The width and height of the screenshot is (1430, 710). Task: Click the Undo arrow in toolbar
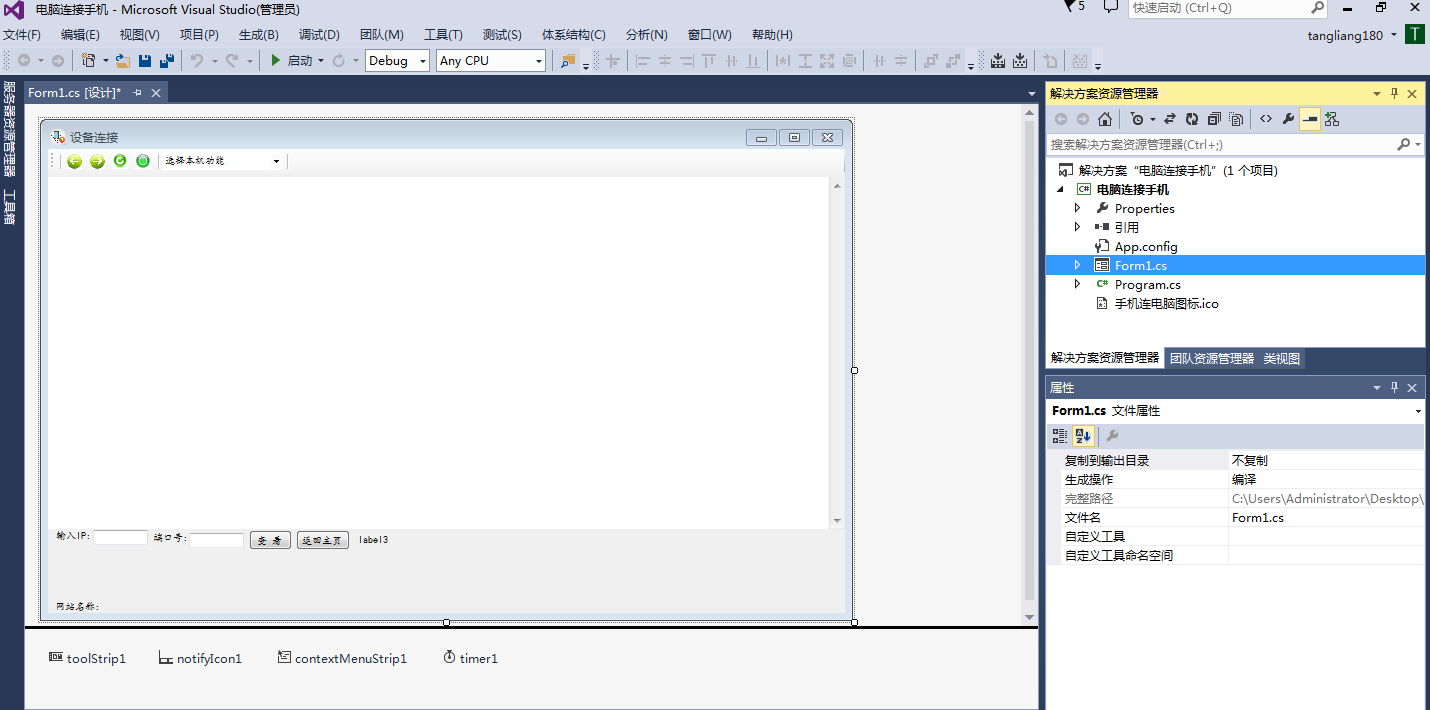point(197,61)
